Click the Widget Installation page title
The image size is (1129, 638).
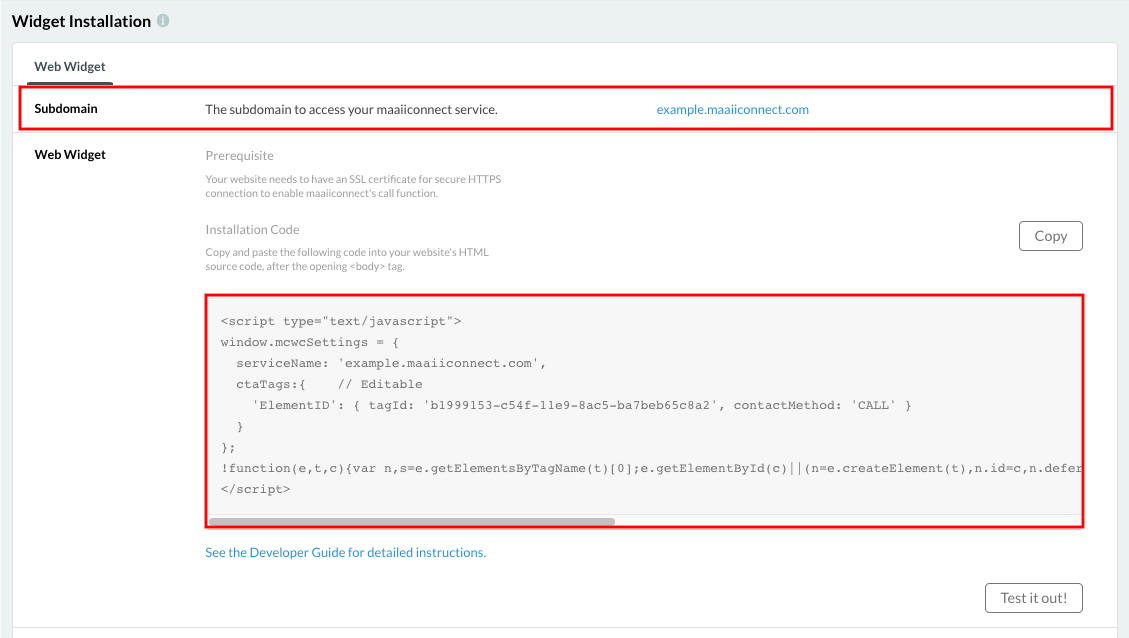click(81, 22)
